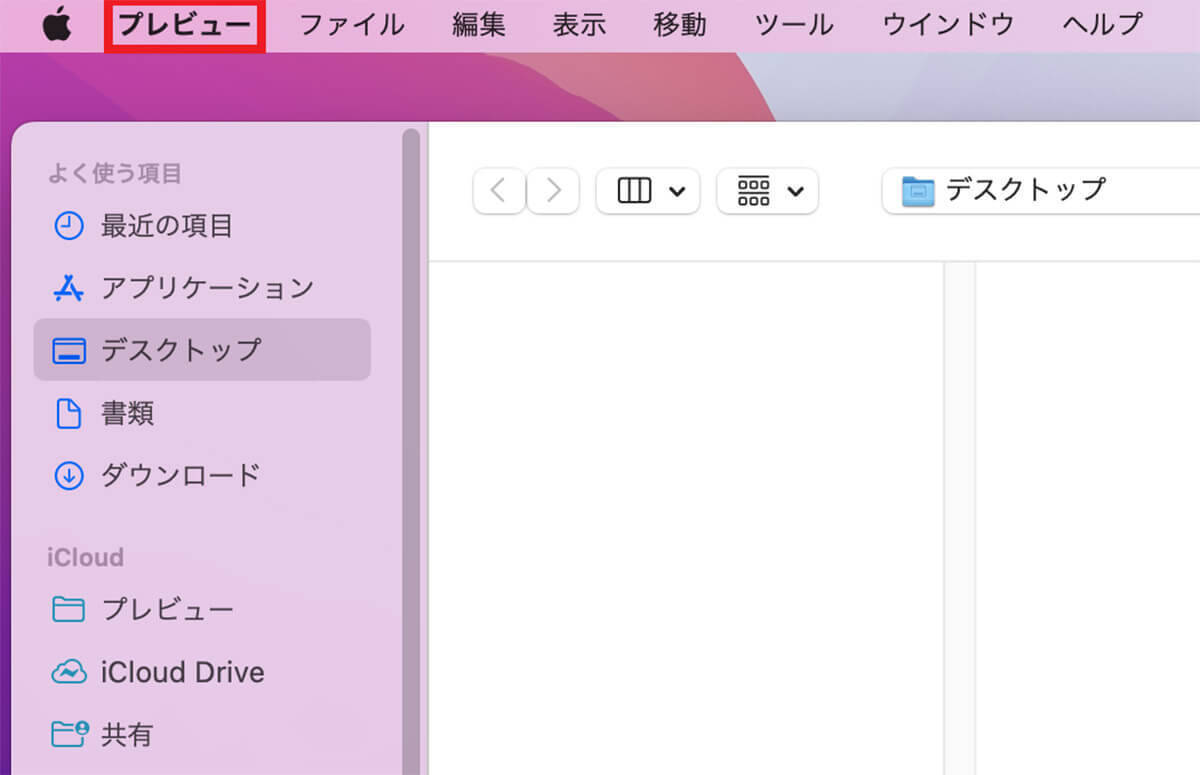Screen dimensions: 1200x775
Task: Open the ツール menu
Action: 794,24
